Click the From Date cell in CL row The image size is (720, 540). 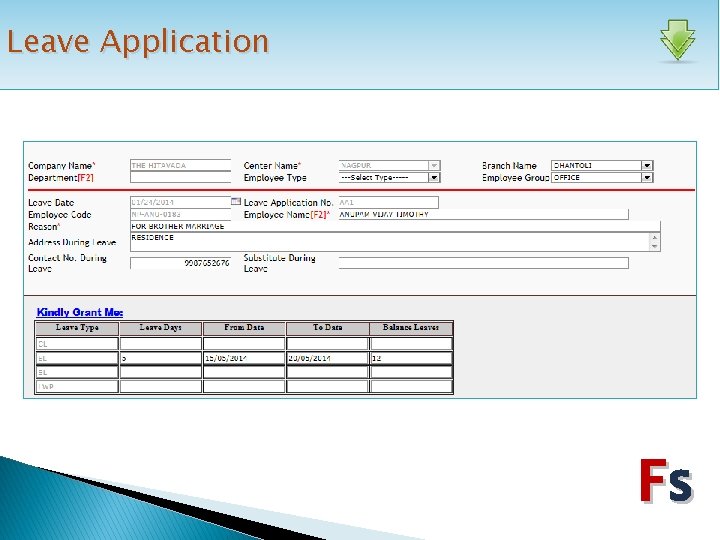click(x=244, y=344)
